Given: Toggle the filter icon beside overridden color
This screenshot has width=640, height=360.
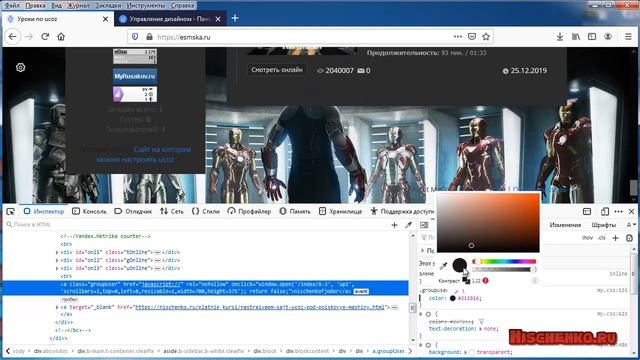Looking at the screenshot, I should coord(481,322).
